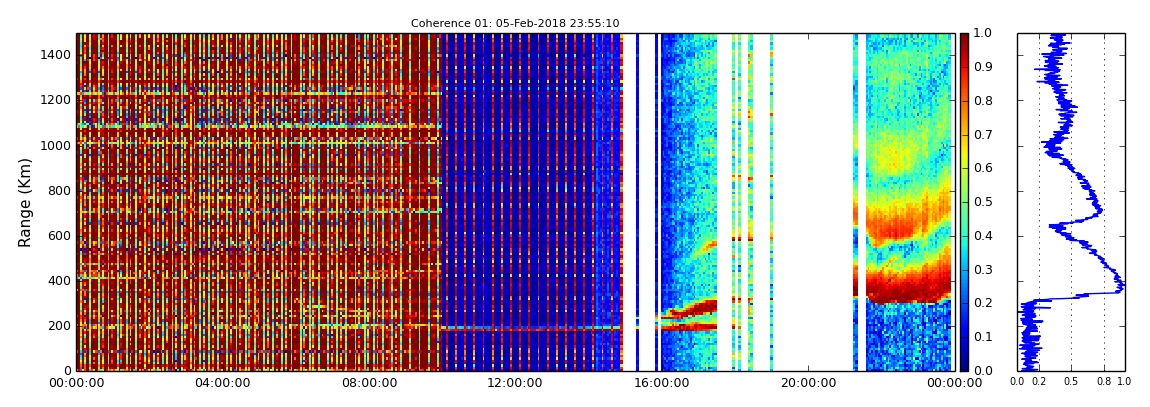This screenshot has height=407, width=1150.
Task: Click the 04:00:00 time axis tick label
Action: [220, 383]
